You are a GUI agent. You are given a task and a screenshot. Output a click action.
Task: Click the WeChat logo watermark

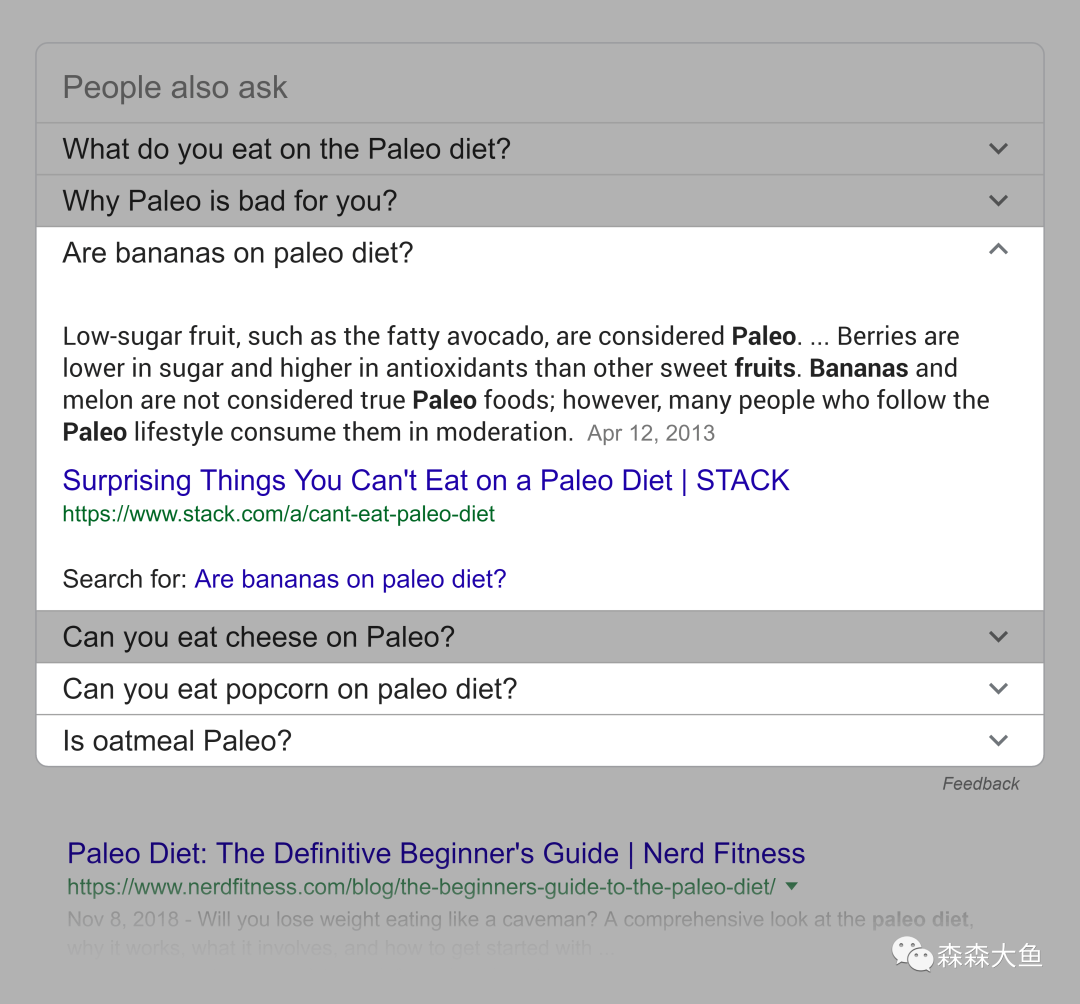(x=912, y=954)
